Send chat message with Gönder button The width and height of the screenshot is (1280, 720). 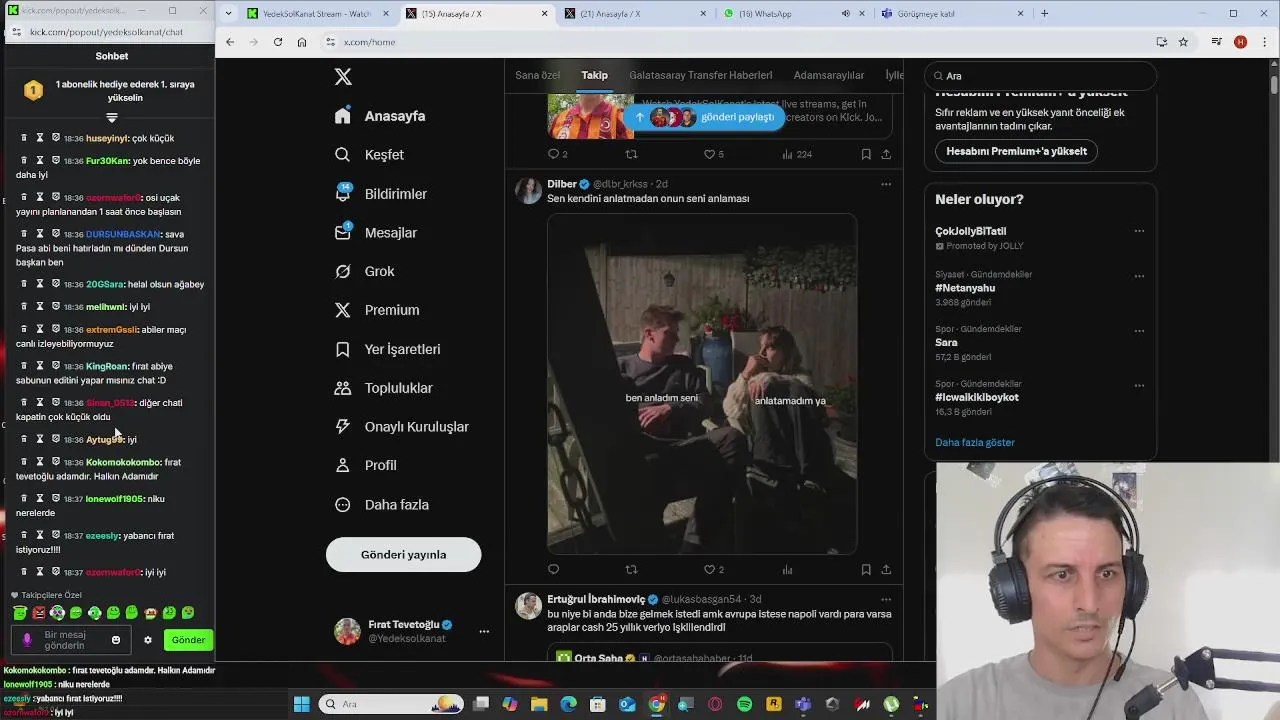188,640
